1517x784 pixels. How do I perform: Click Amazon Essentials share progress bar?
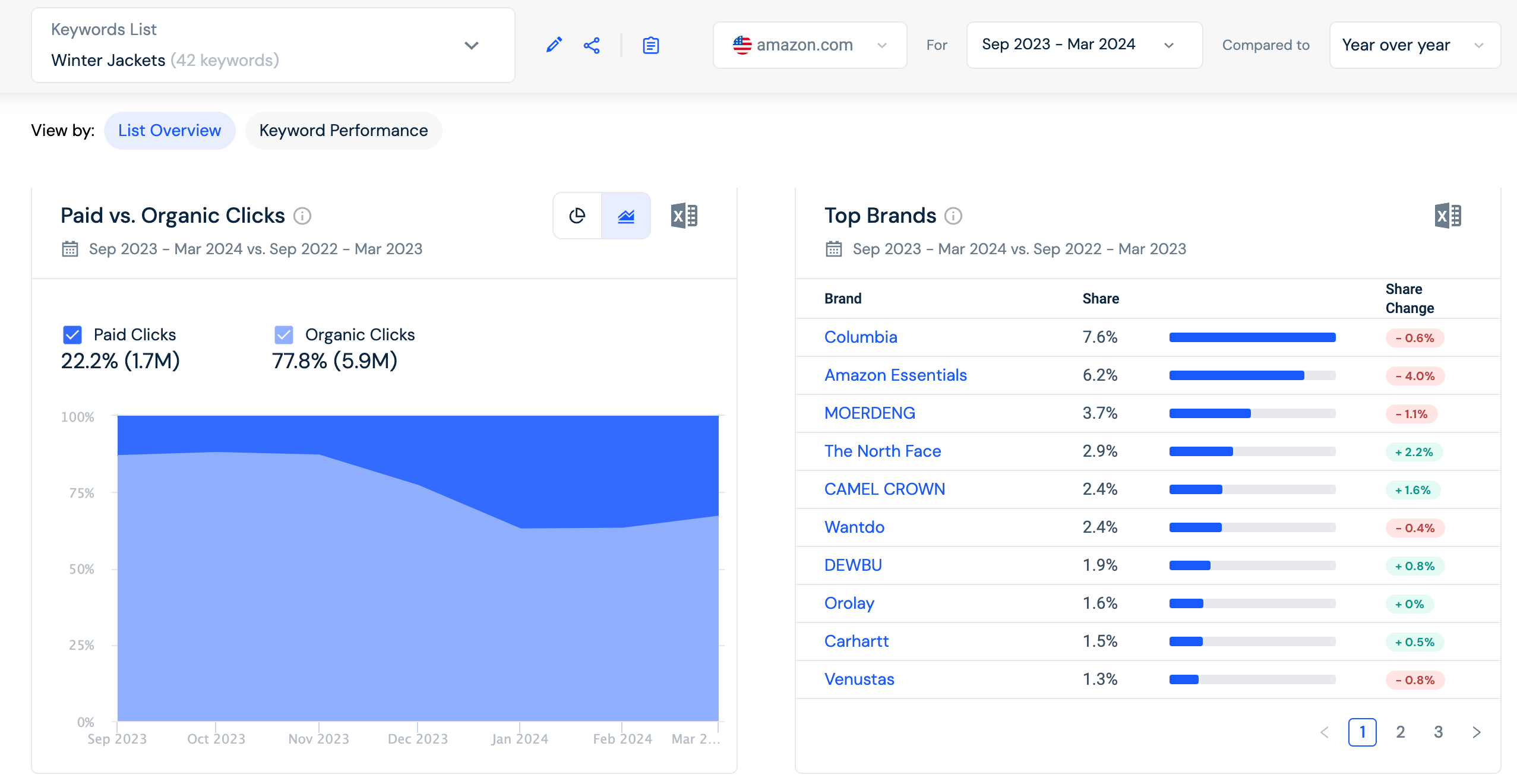click(1252, 375)
